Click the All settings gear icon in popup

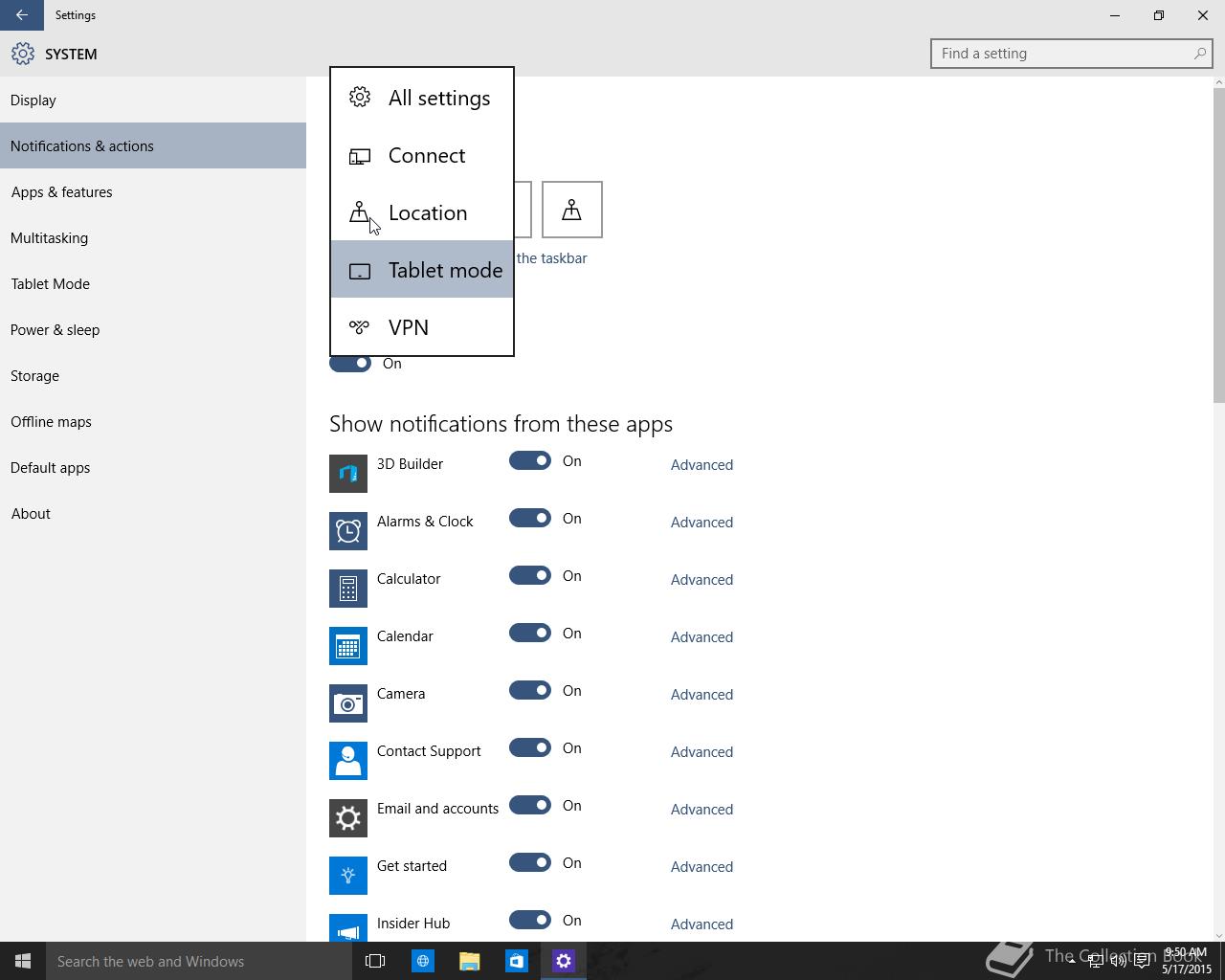click(x=360, y=98)
